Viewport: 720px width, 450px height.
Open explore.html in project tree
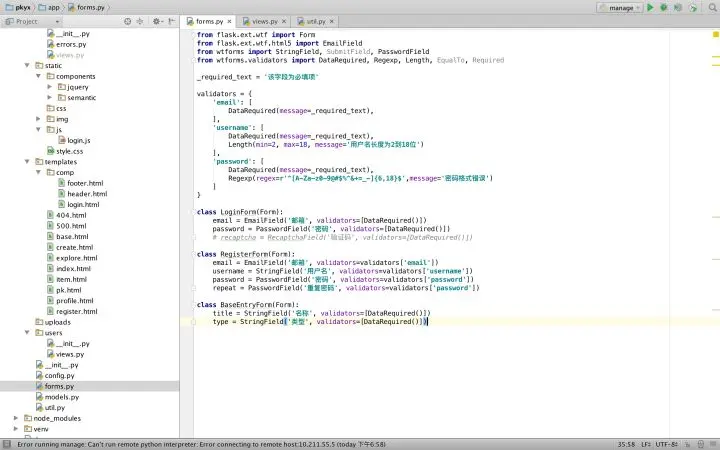coord(72,258)
